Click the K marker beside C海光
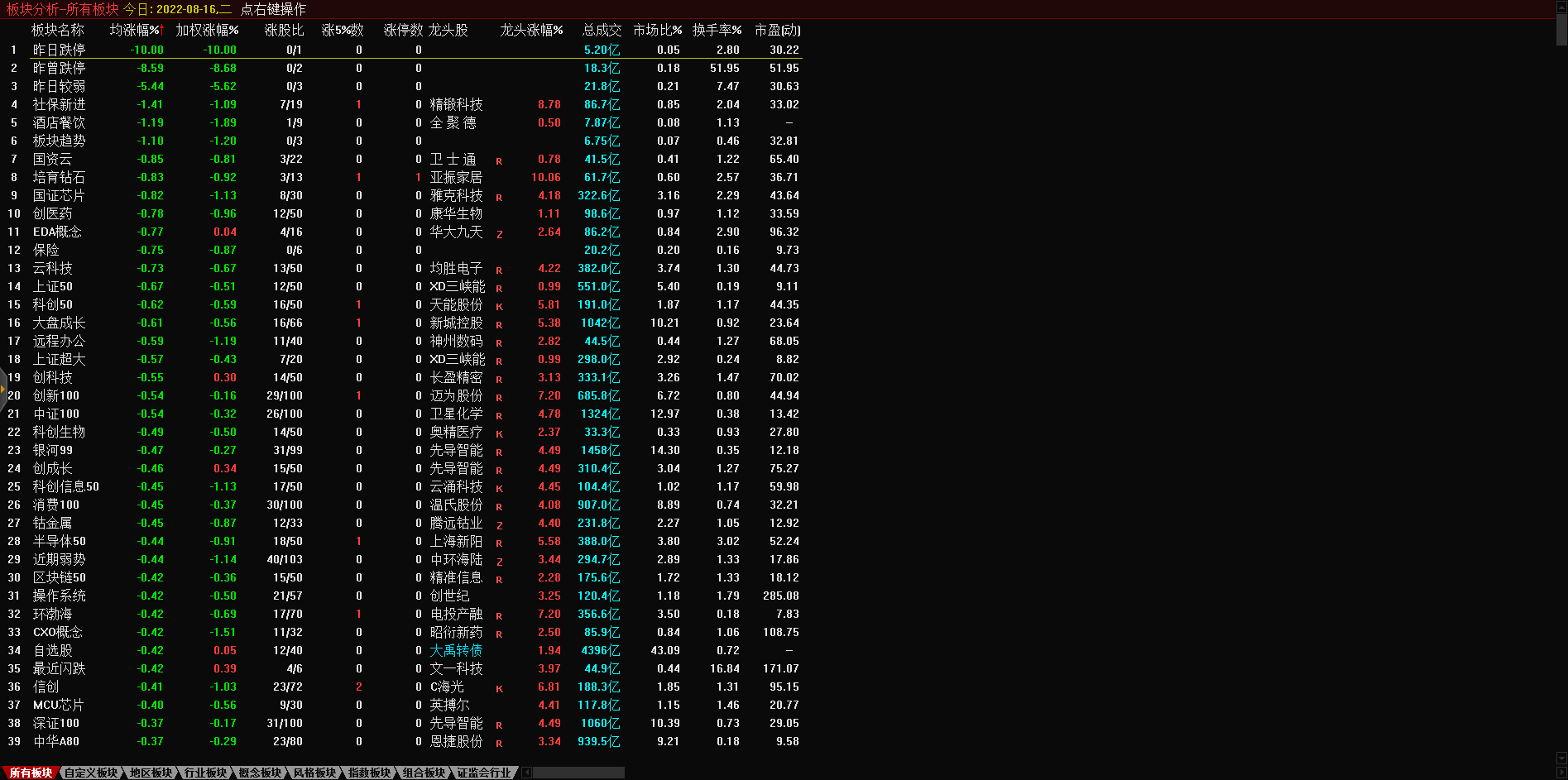 [499, 689]
